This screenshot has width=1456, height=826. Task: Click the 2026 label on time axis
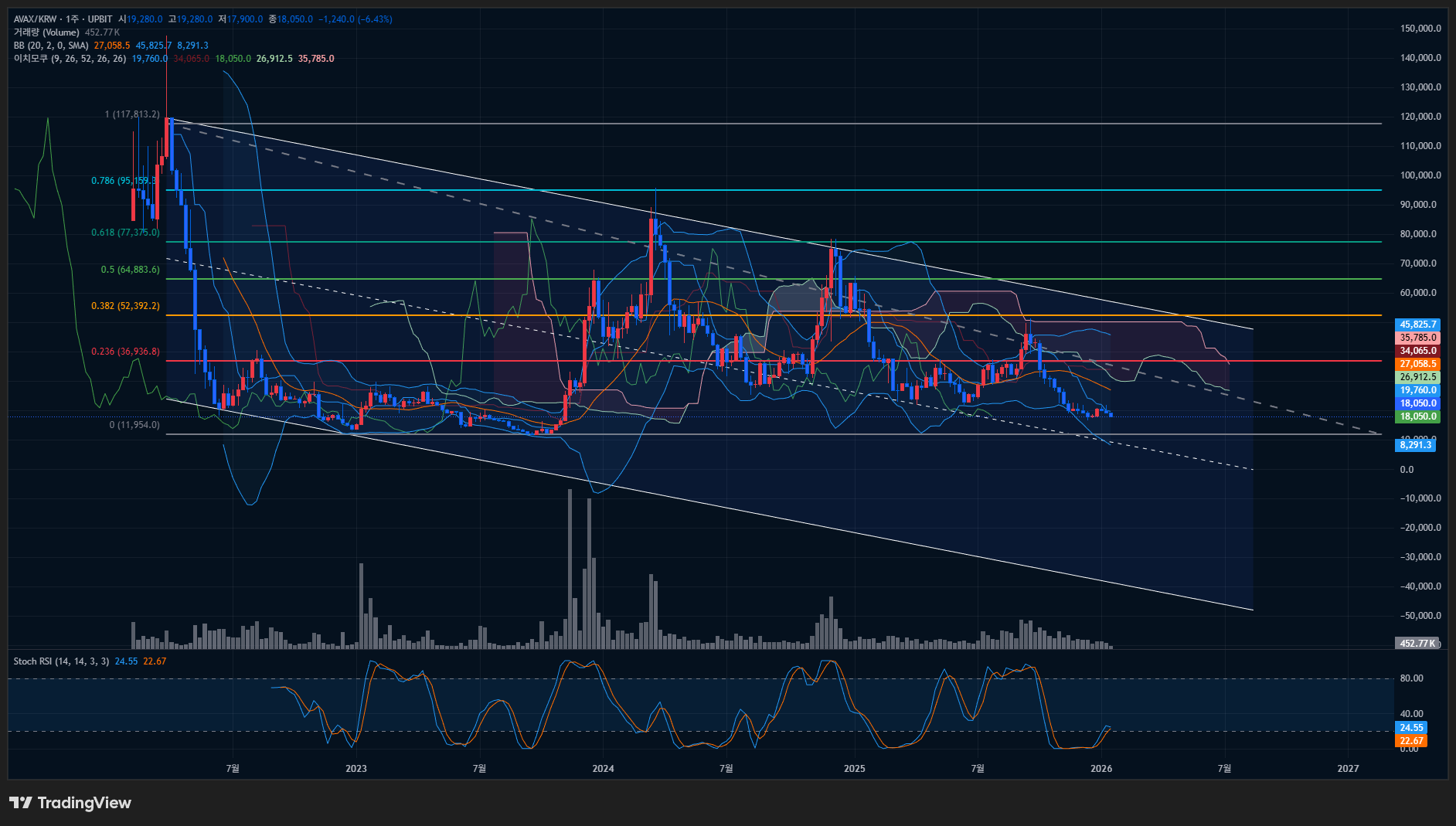pos(1101,768)
